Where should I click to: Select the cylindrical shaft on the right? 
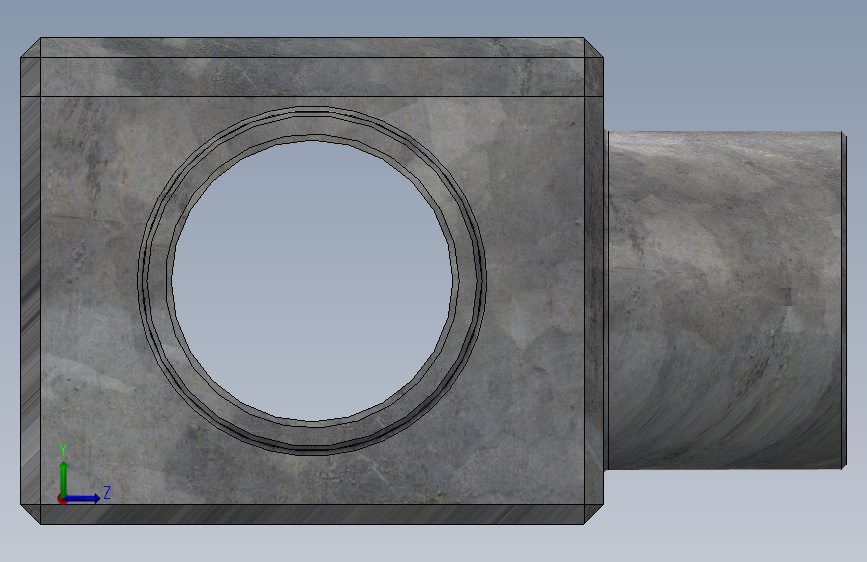pyautogui.click(x=725, y=300)
